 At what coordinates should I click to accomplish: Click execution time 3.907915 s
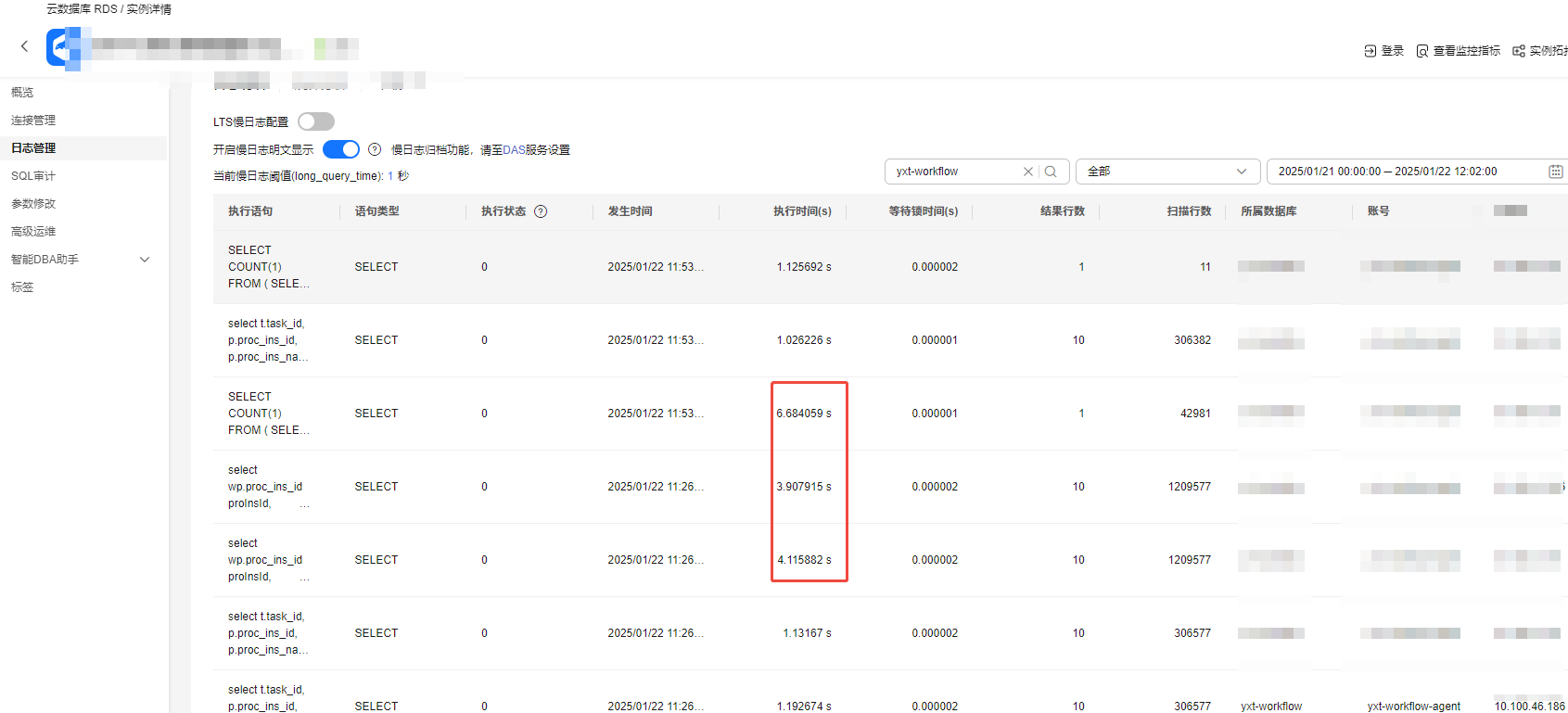click(x=804, y=487)
